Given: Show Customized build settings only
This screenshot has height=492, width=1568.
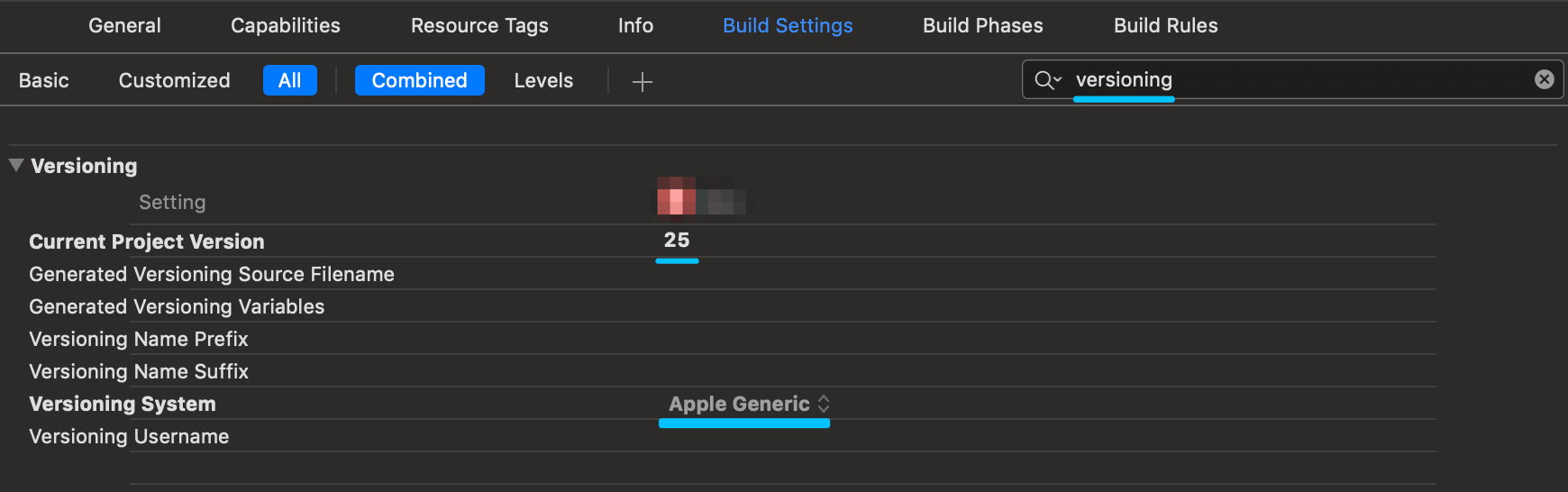Looking at the screenshot, I should [174, 80].
